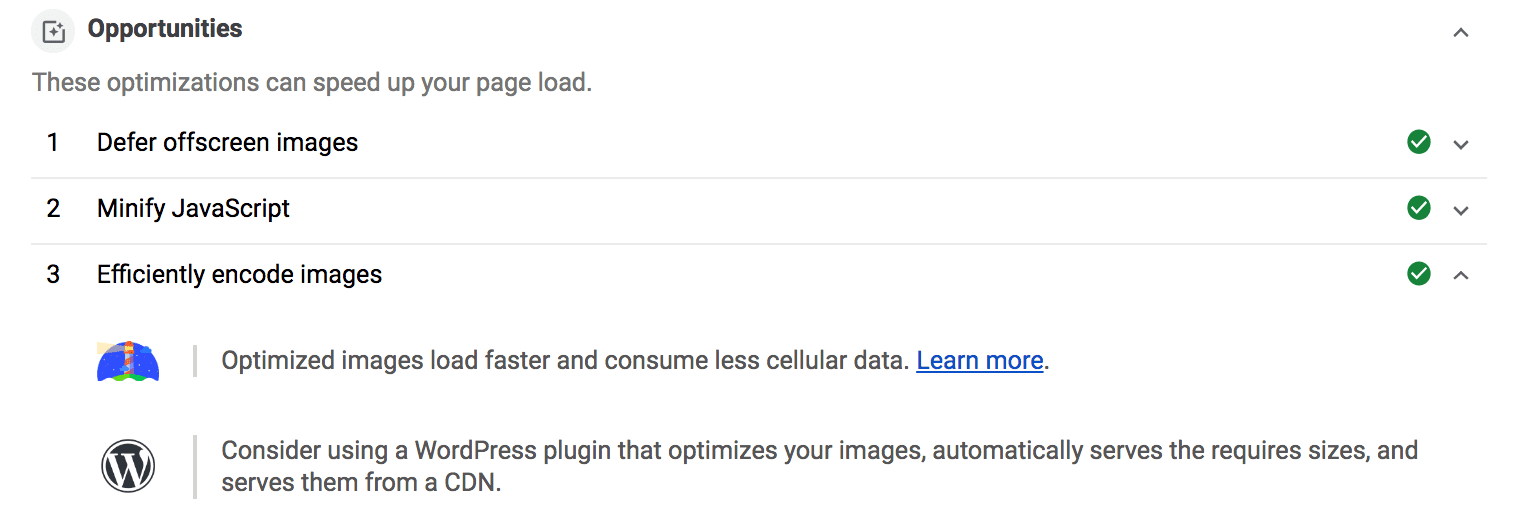
Task: Click green pass checkmark for Efficiently encode images
Action: (1418, 274)
